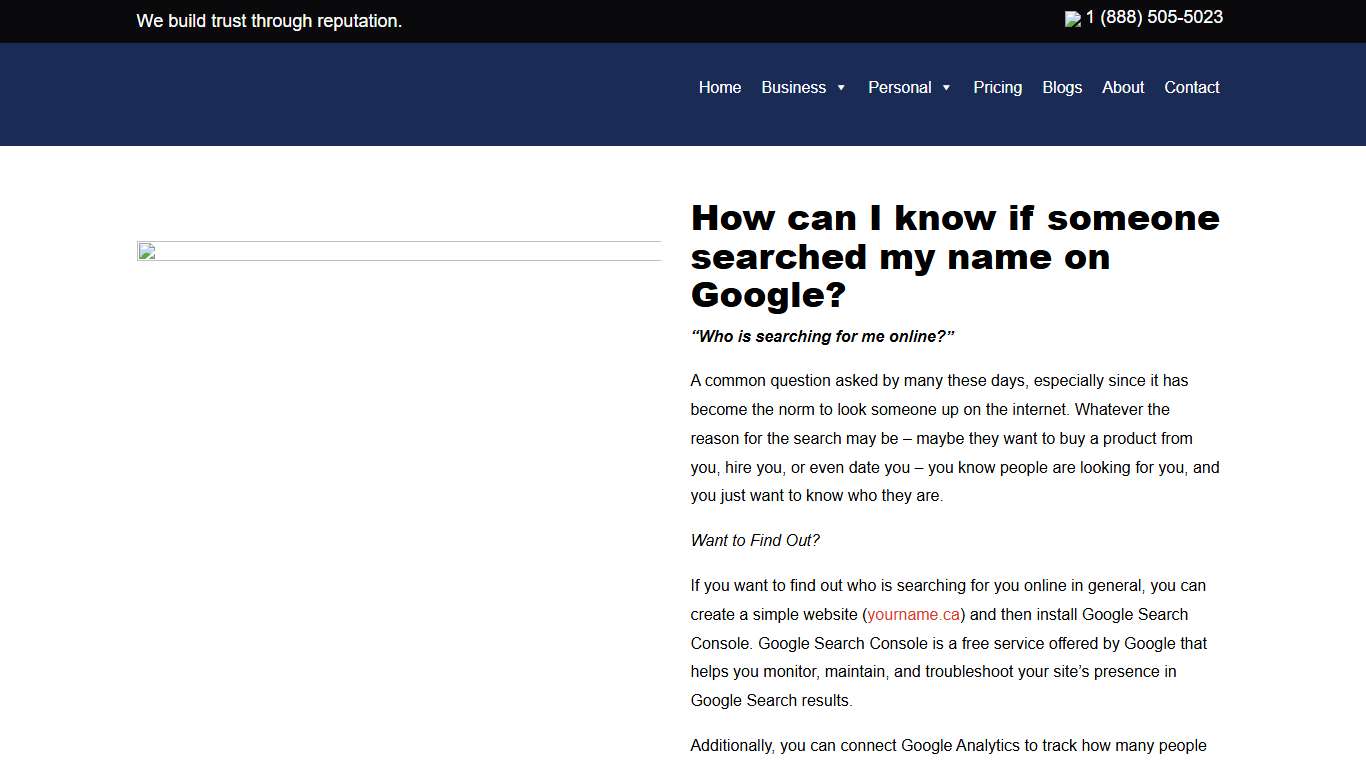The image size is (1366, 768).
Task: Click the 'Who is searching for me online?' subheading
Action: coord(822,336)
